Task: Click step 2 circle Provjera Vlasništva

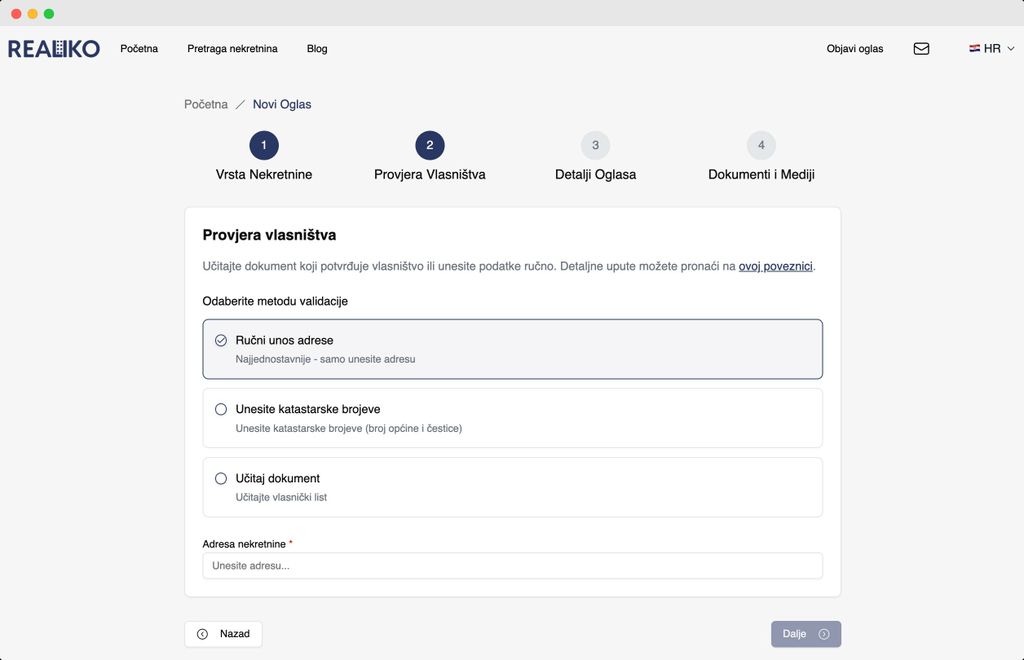Action: tap(430, 145)
